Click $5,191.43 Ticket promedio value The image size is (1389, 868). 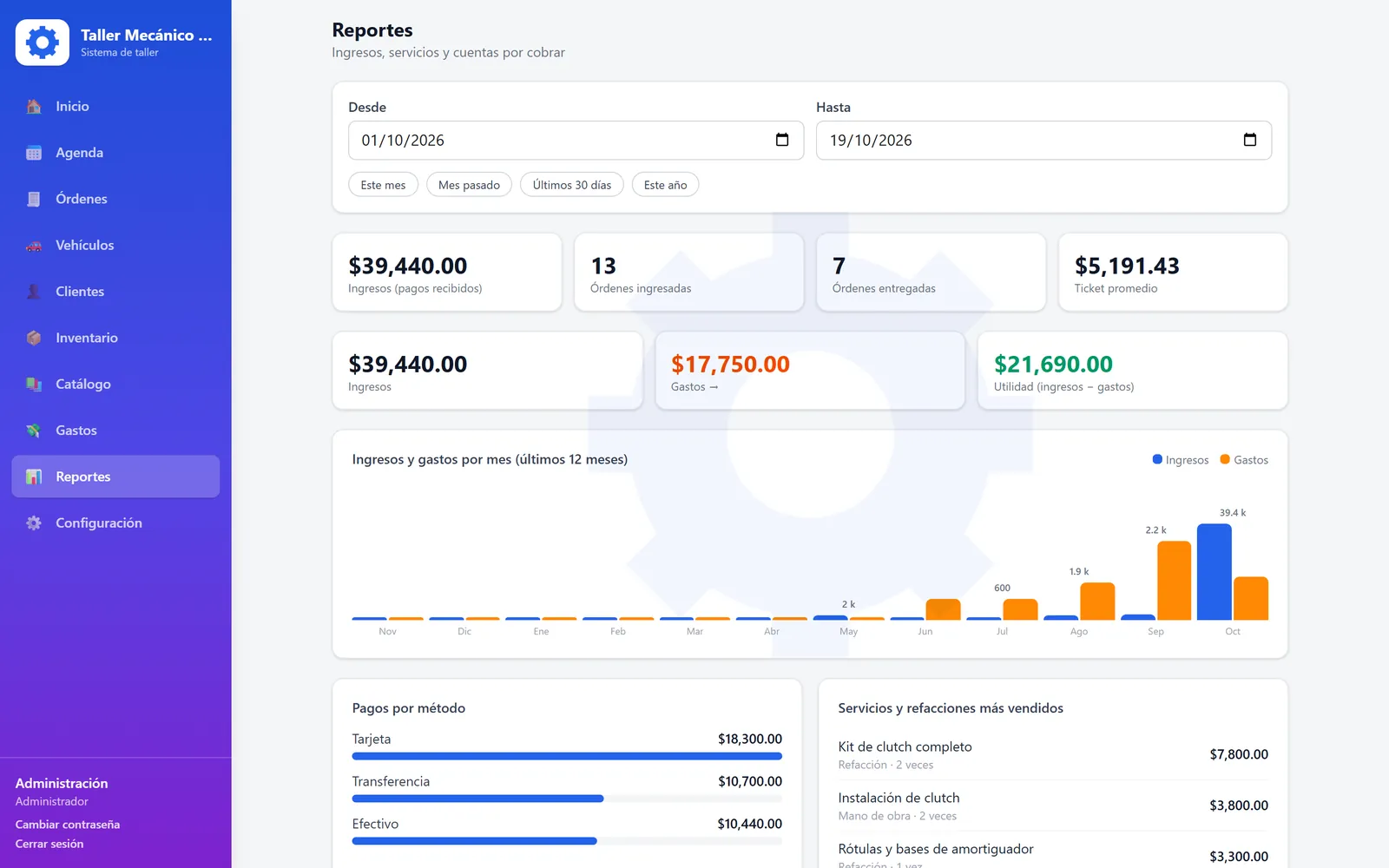pos(1127,266)
